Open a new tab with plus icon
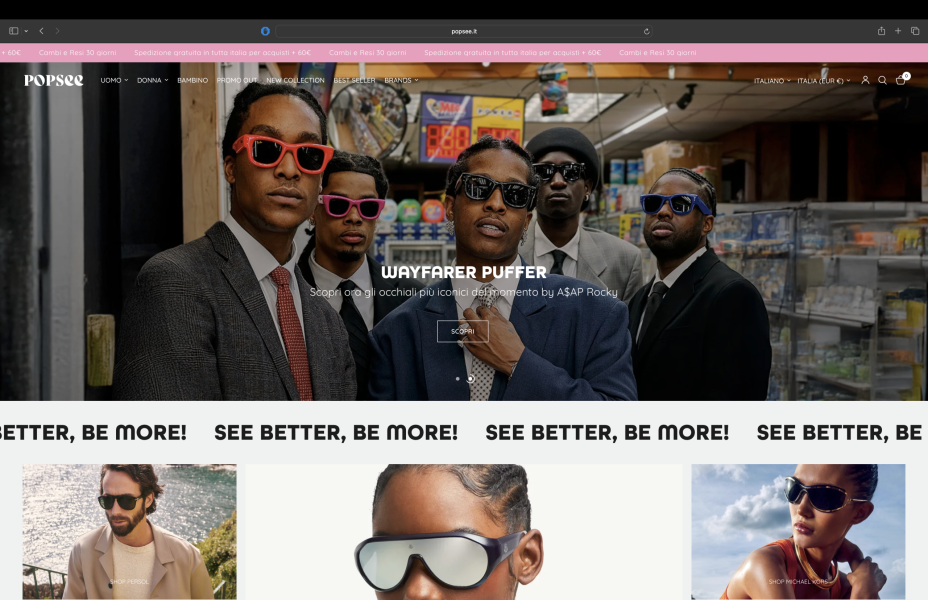Screen dimensions: 928x600 [898, 31]
